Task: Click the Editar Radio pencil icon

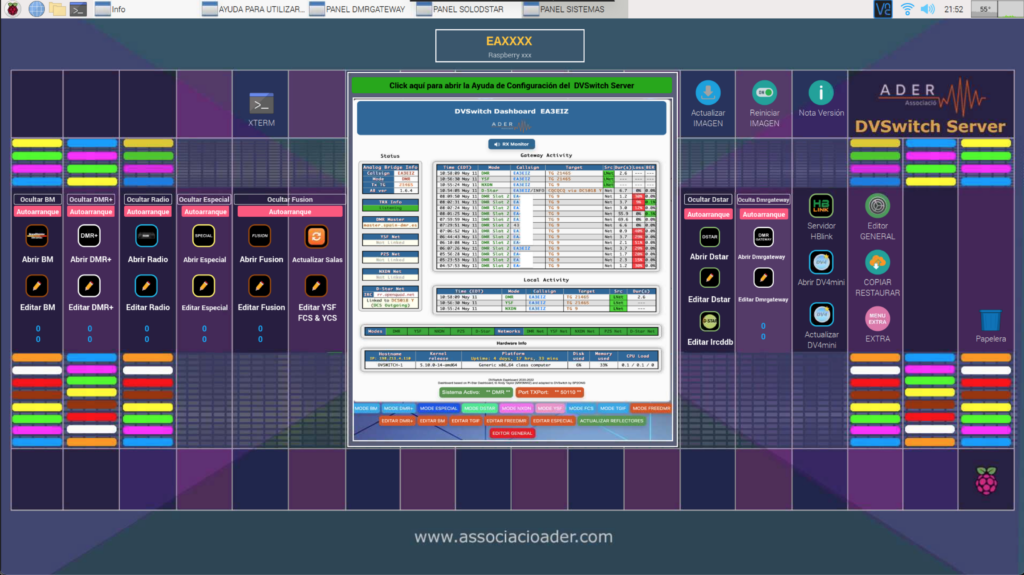Action: click(x=147, y=285)
